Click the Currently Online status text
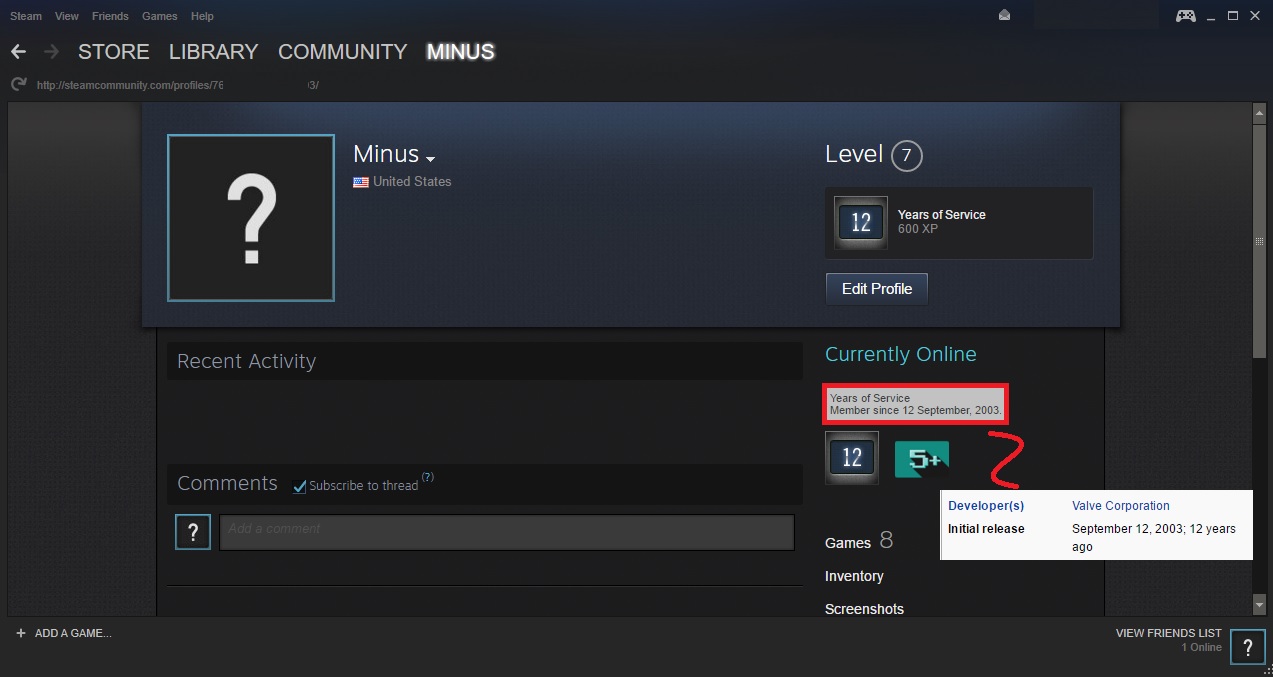This screenshot has width=1273, height=677. (900, 355)
